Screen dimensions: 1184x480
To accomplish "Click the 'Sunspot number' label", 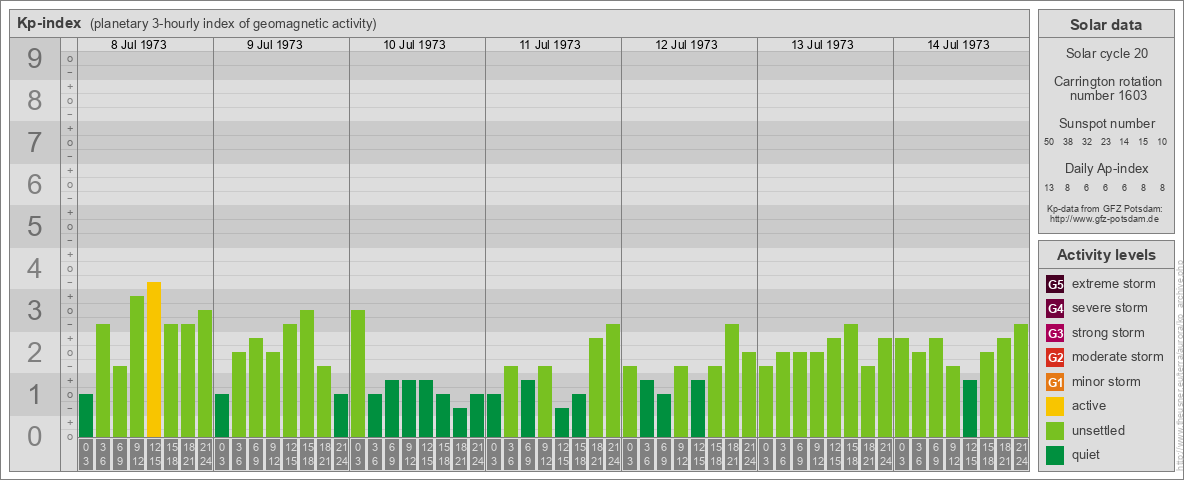I will click(1106, 124).
